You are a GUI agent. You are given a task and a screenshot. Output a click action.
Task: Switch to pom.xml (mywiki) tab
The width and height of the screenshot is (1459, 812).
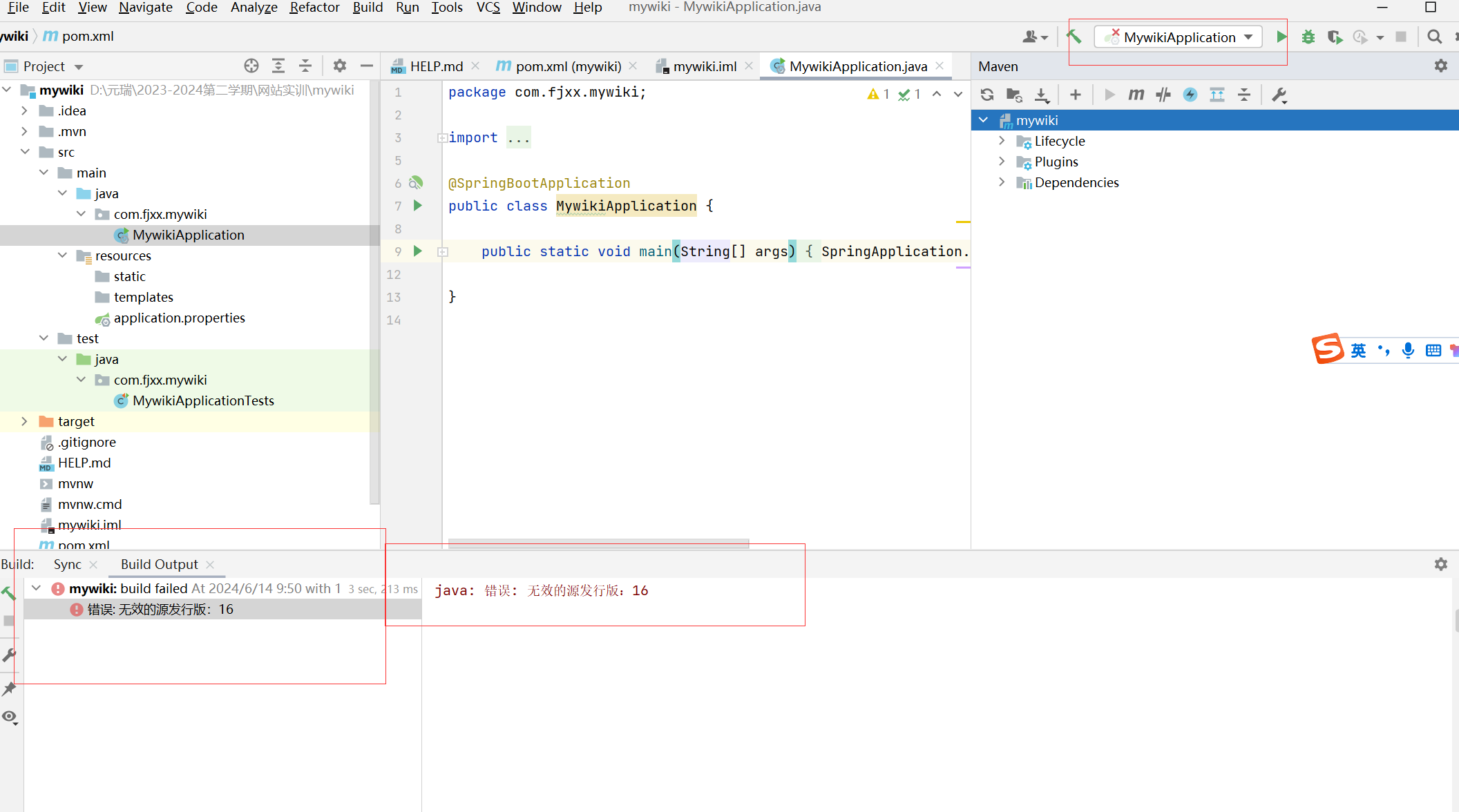(566, 66)
